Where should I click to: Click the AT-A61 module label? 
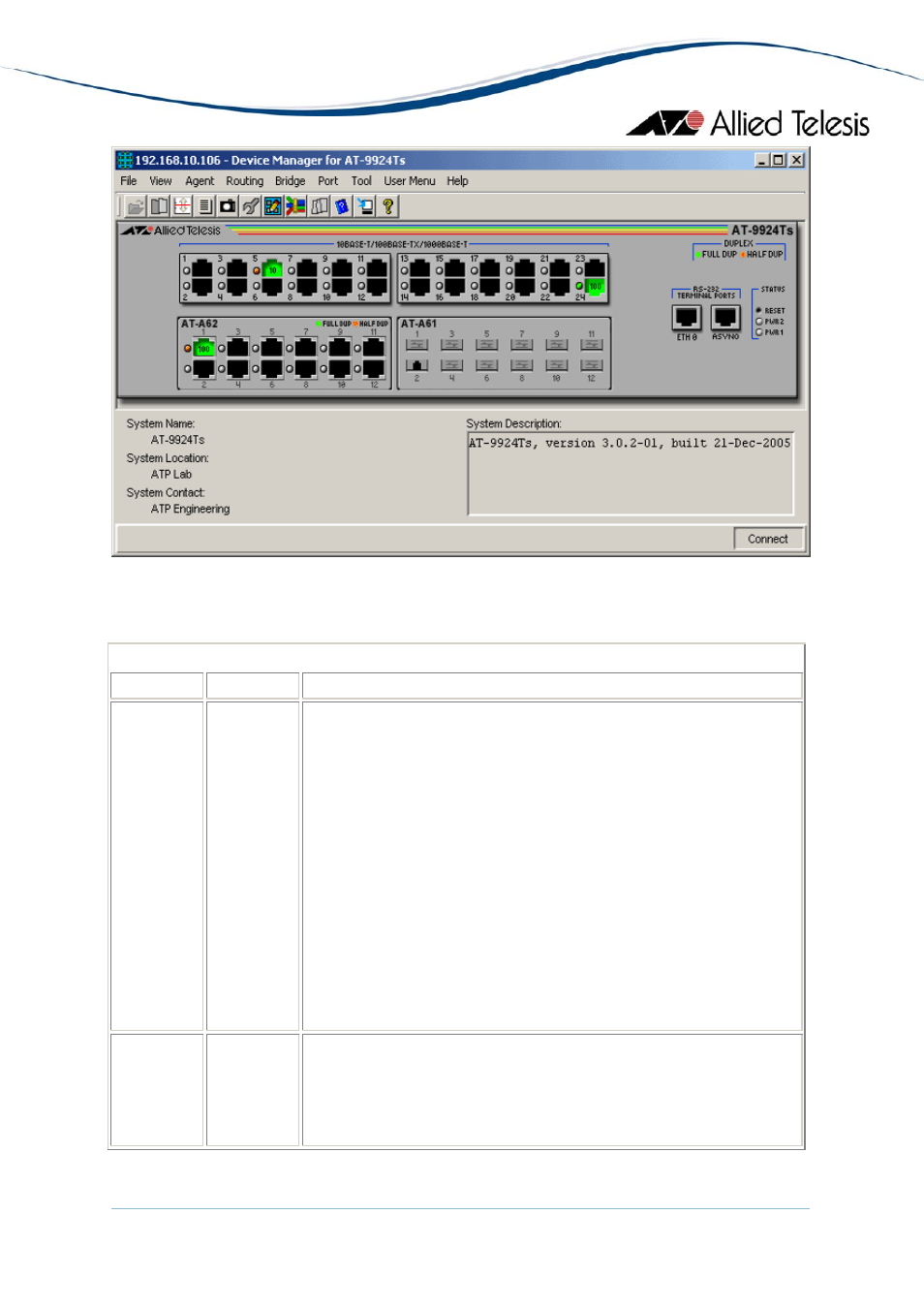click(x=419, y=324)
